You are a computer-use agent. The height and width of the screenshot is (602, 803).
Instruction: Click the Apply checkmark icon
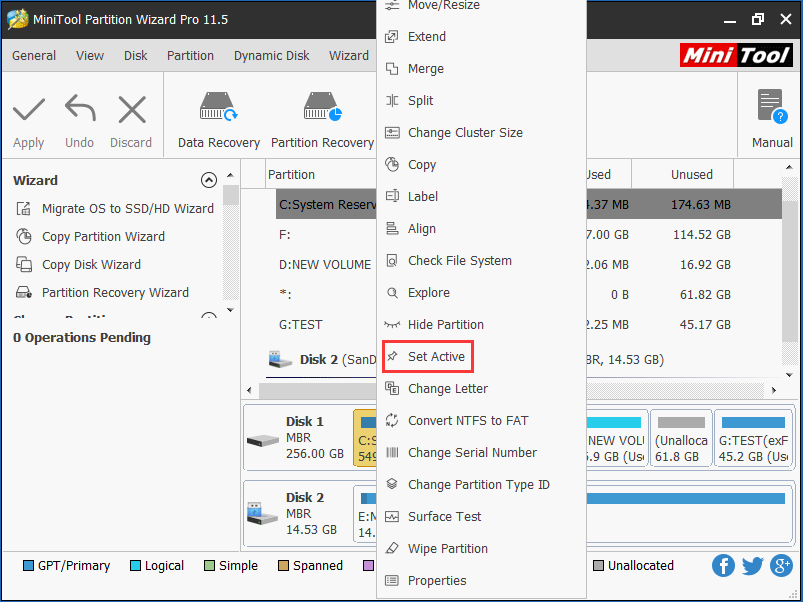pyautogui.click(x=29, y=110)
